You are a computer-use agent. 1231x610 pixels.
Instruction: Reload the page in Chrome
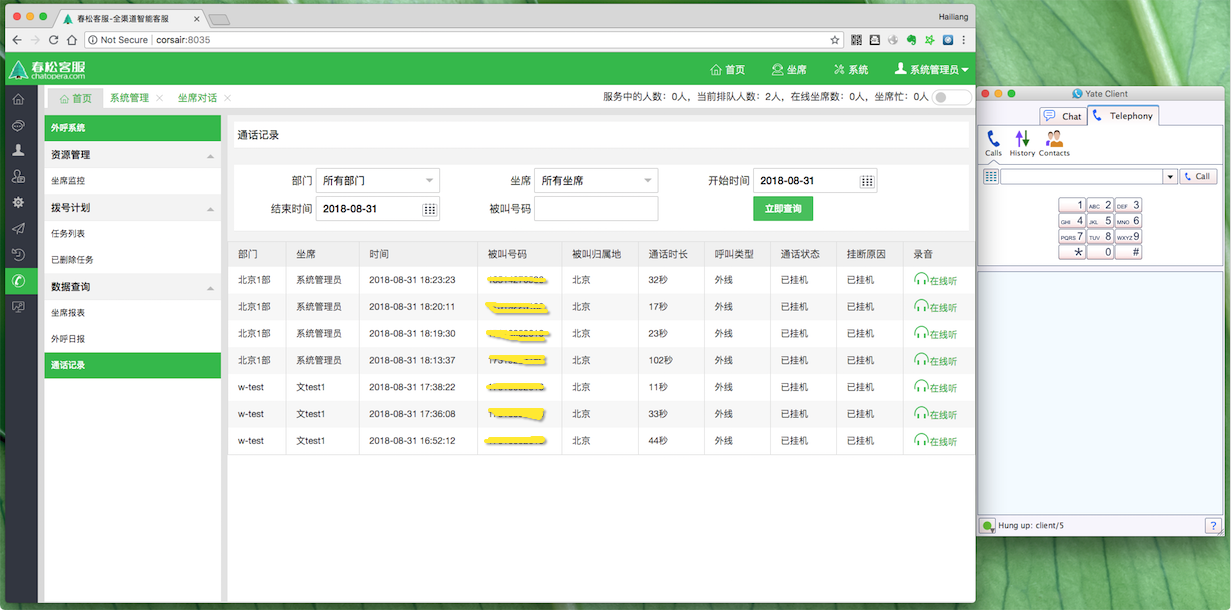point(53,40)
